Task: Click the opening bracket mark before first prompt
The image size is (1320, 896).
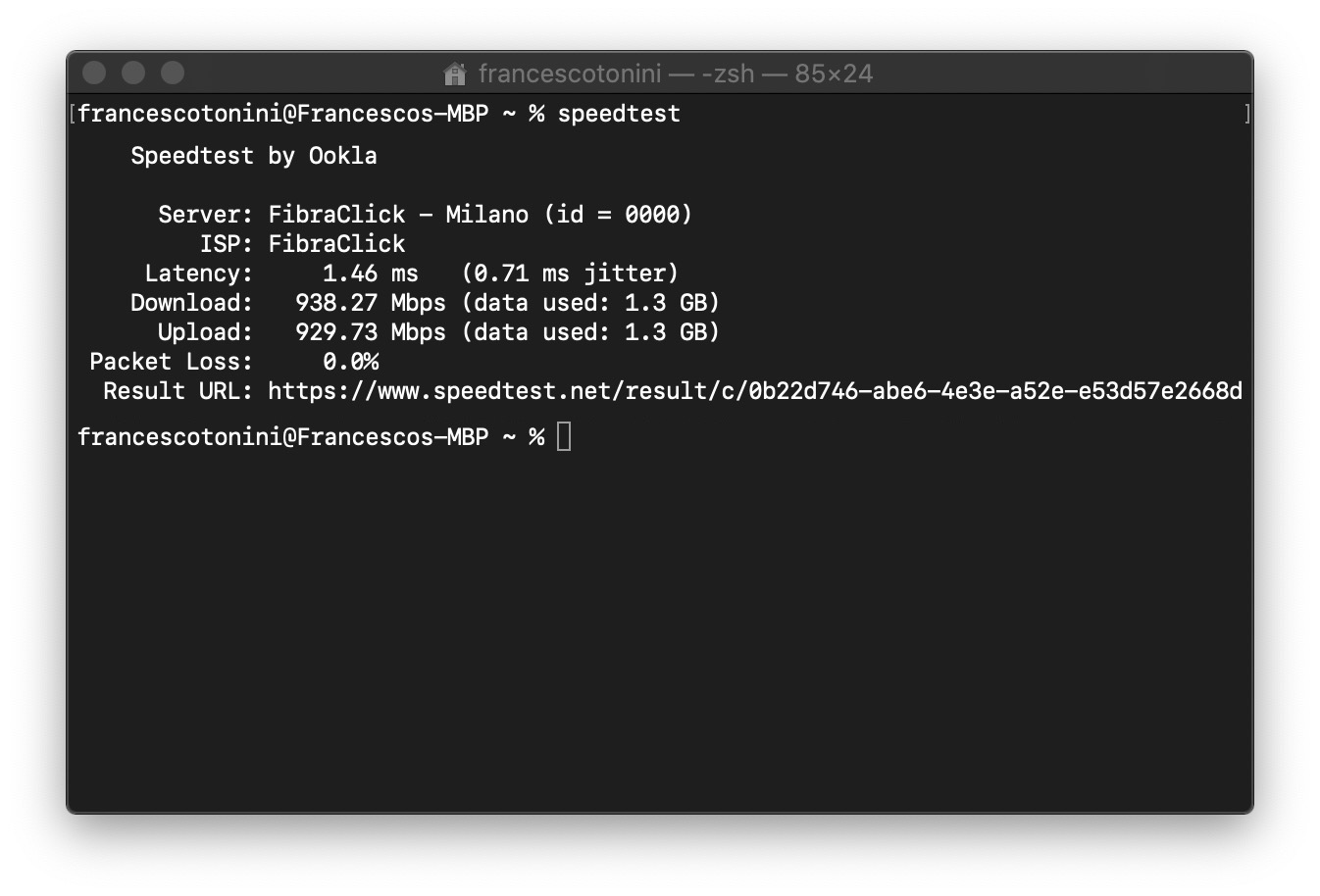Action: click(73, 114)
